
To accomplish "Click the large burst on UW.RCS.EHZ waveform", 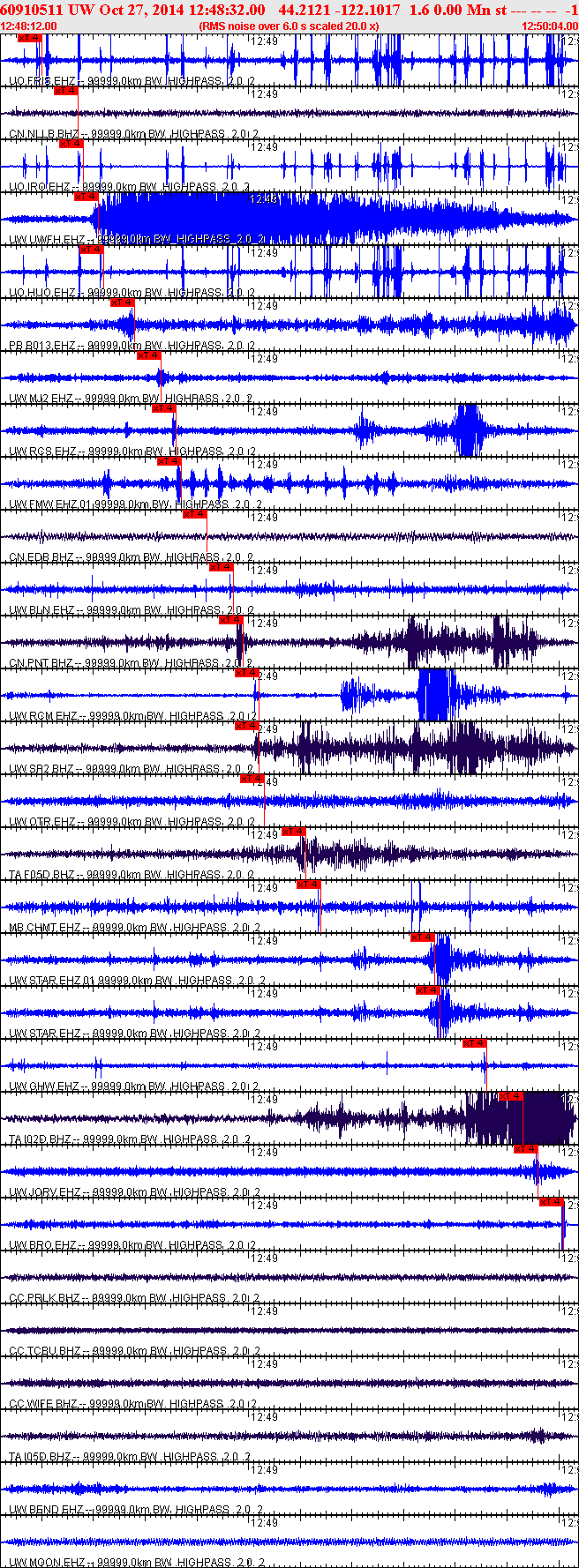I will point(467,429).
